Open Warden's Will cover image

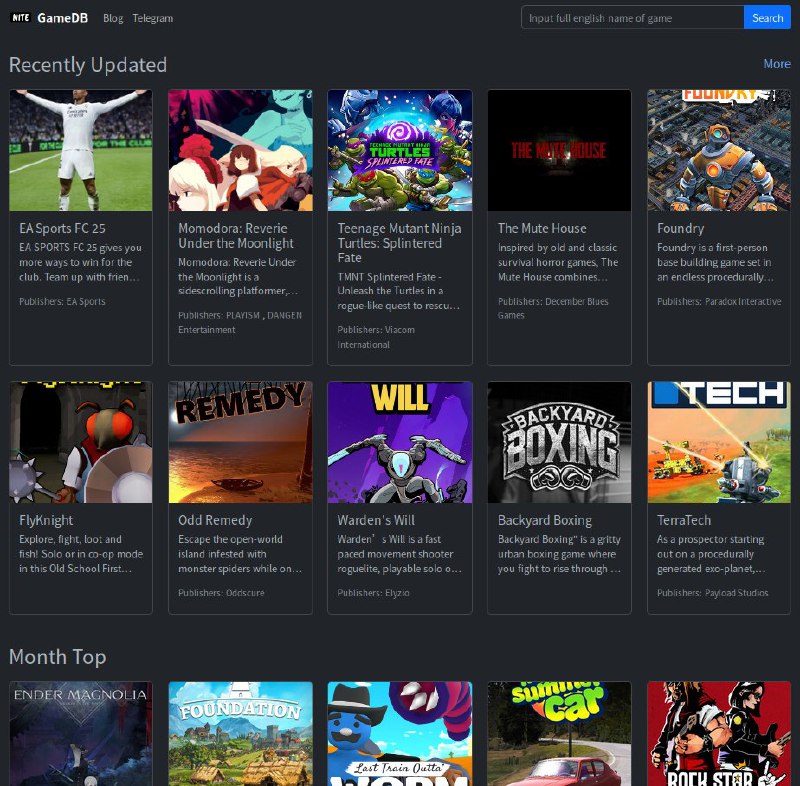399,442
